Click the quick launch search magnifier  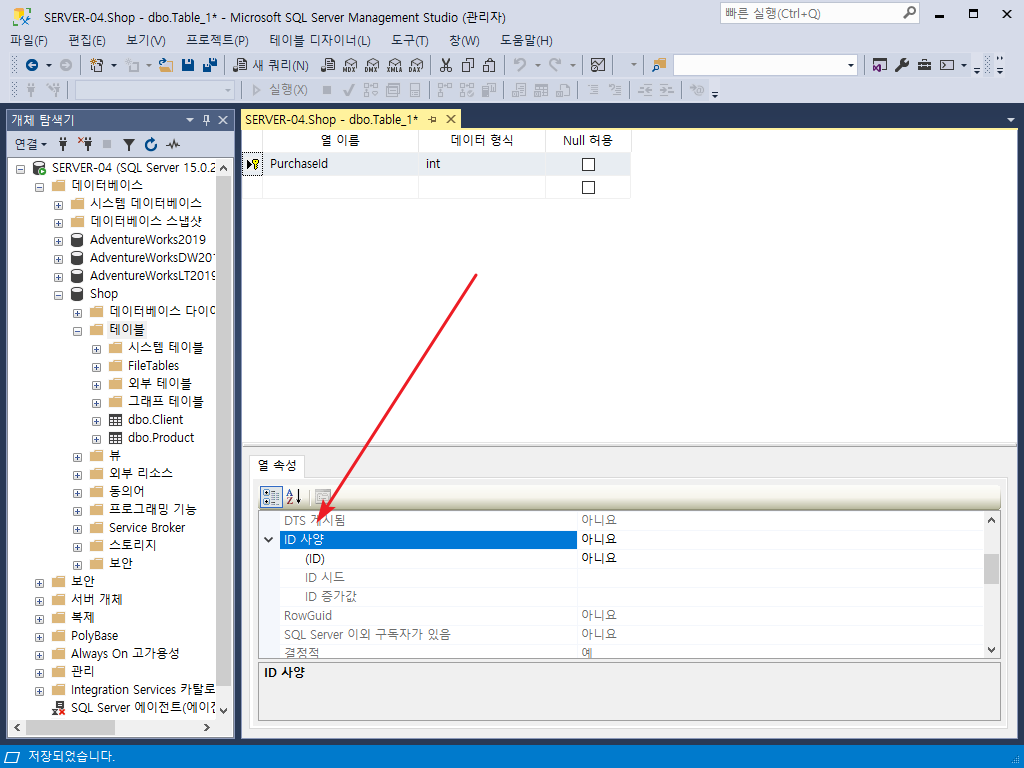[x=909, y=13]
